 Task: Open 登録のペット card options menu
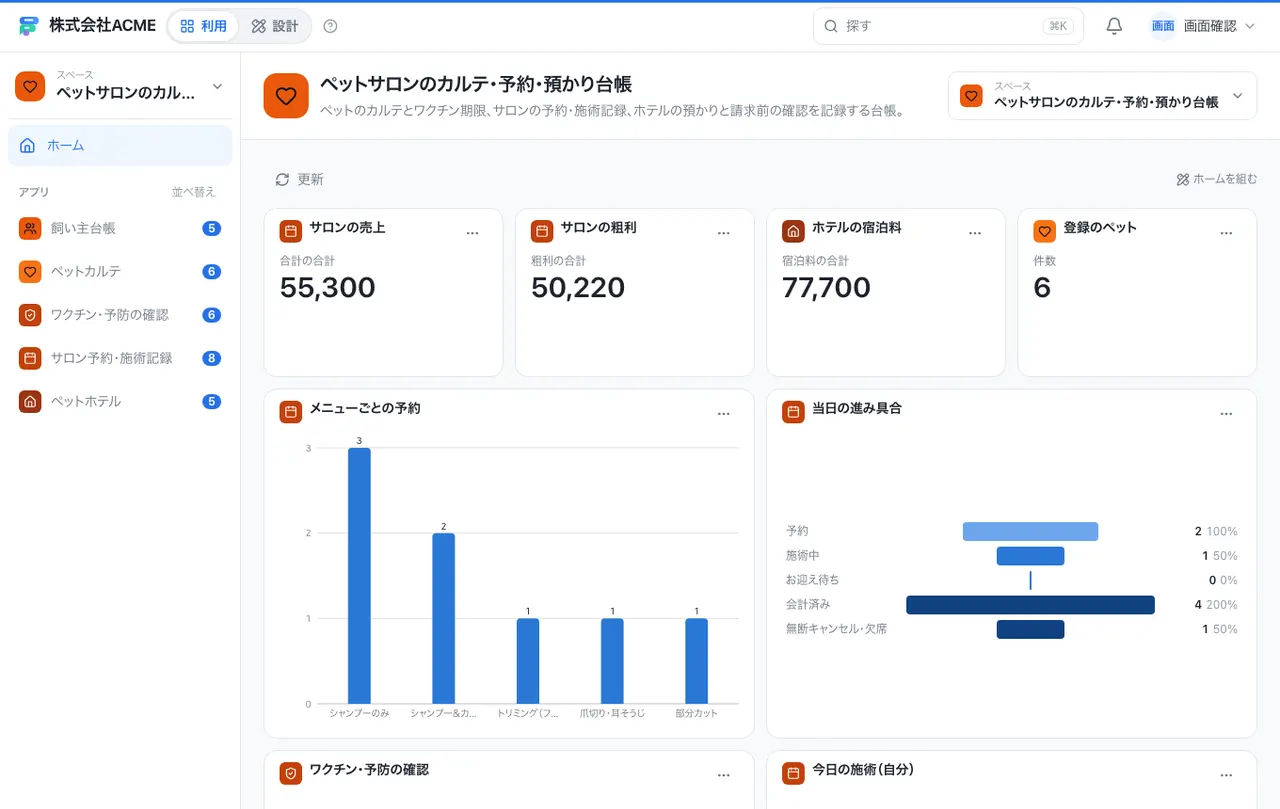point(1227,233)
